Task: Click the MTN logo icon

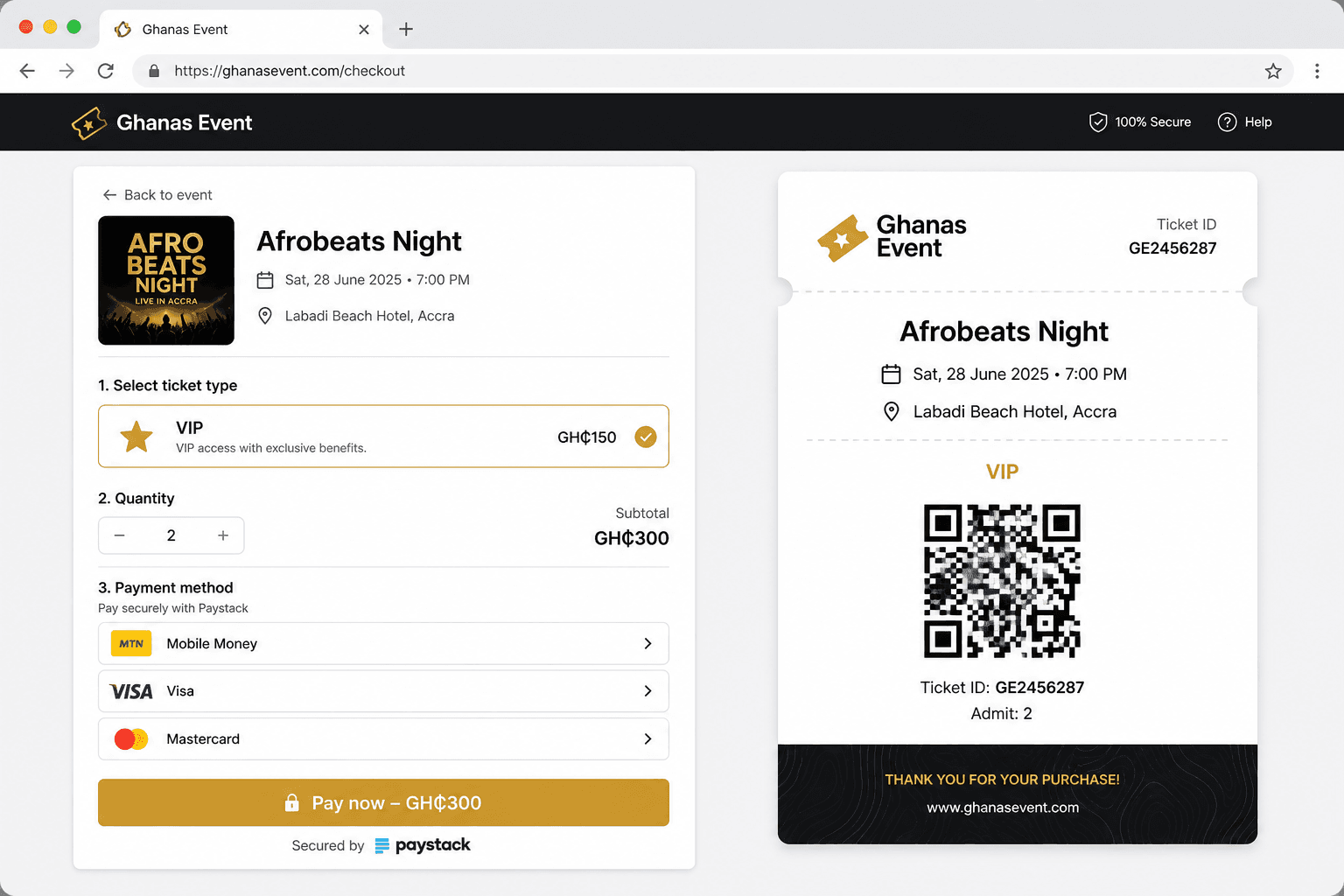Action: coord(131,643)
